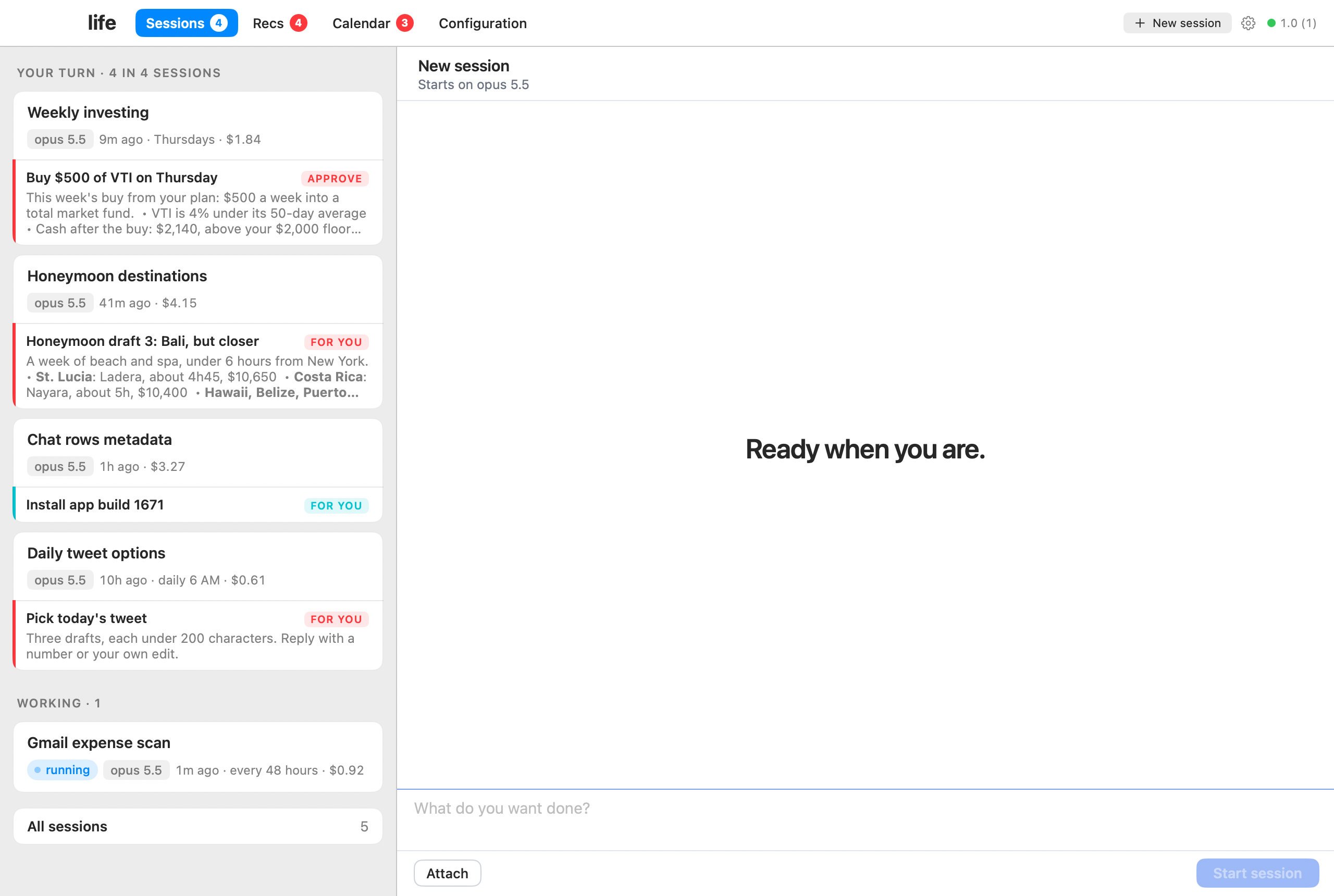The image size is (1334, 896).
Task: Click YOUR TURN · 4 IN 4 SESSIONS header
Action: click(119, 73)
